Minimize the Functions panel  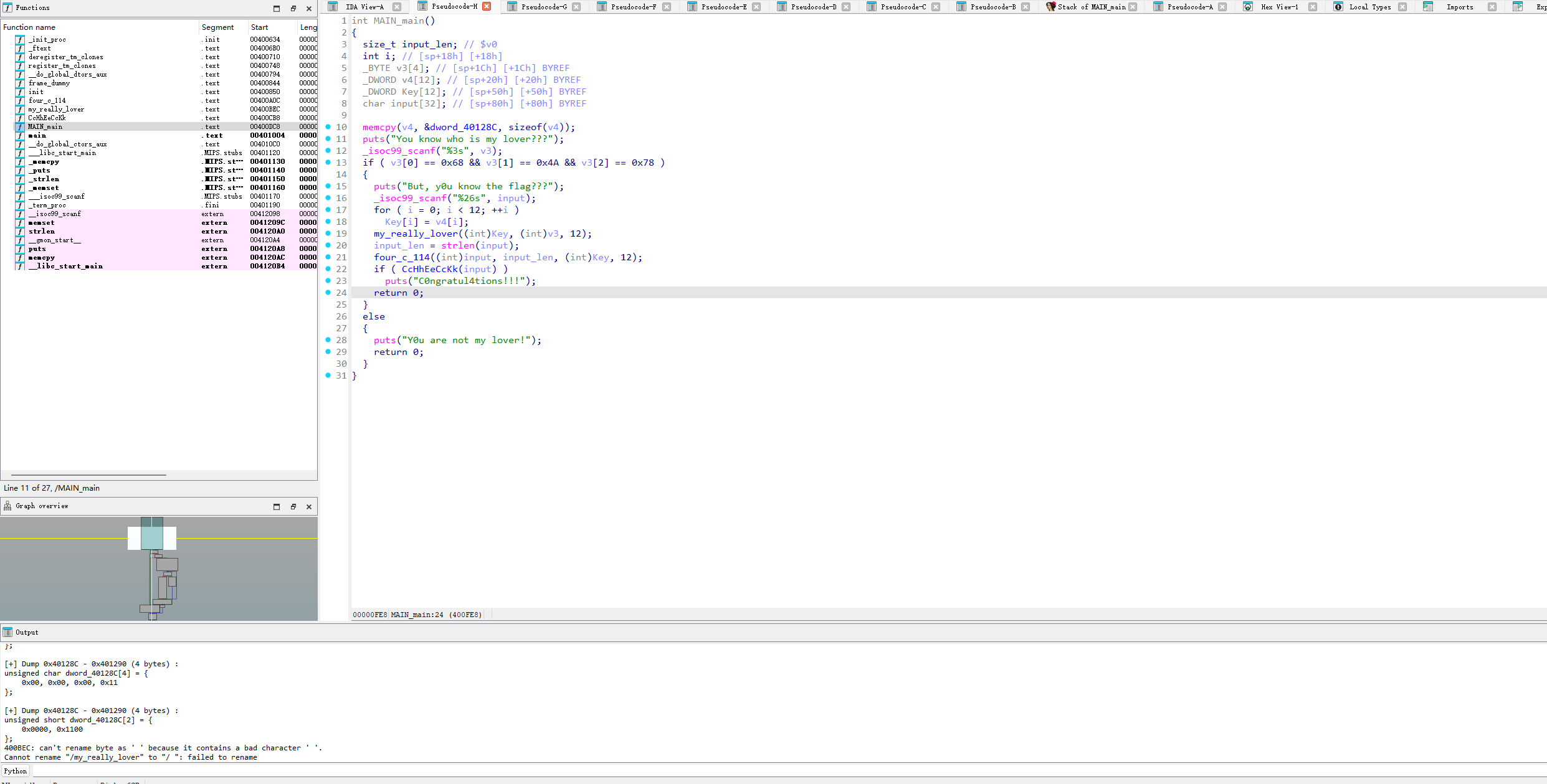(277, 8)
